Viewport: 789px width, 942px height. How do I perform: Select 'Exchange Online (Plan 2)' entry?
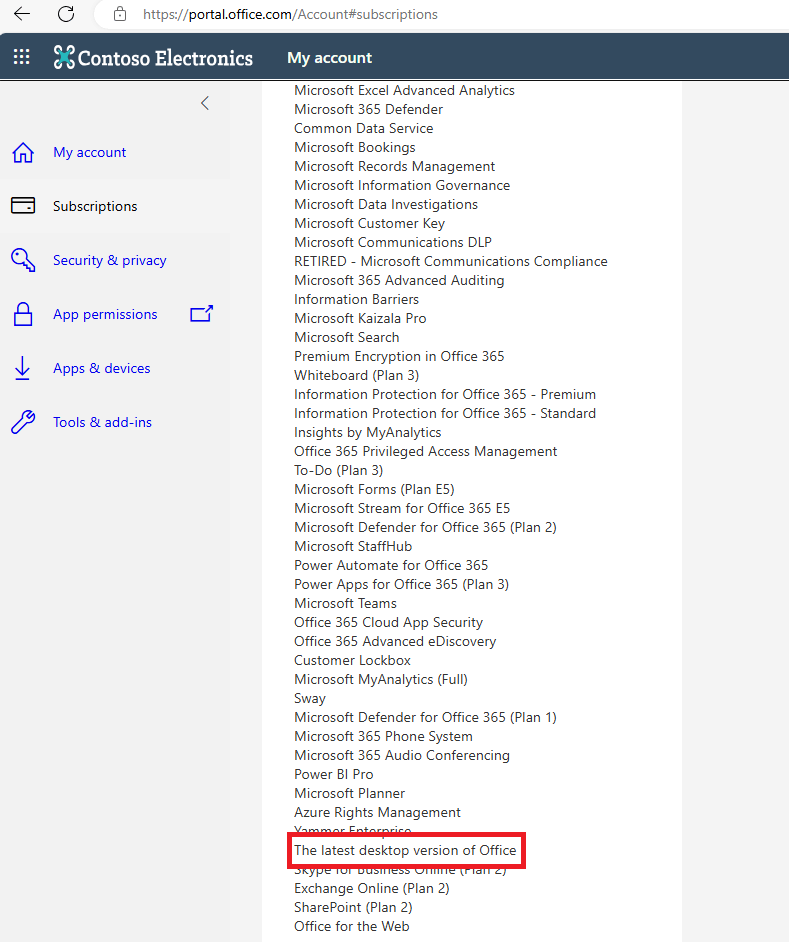(x=371, y=889)
